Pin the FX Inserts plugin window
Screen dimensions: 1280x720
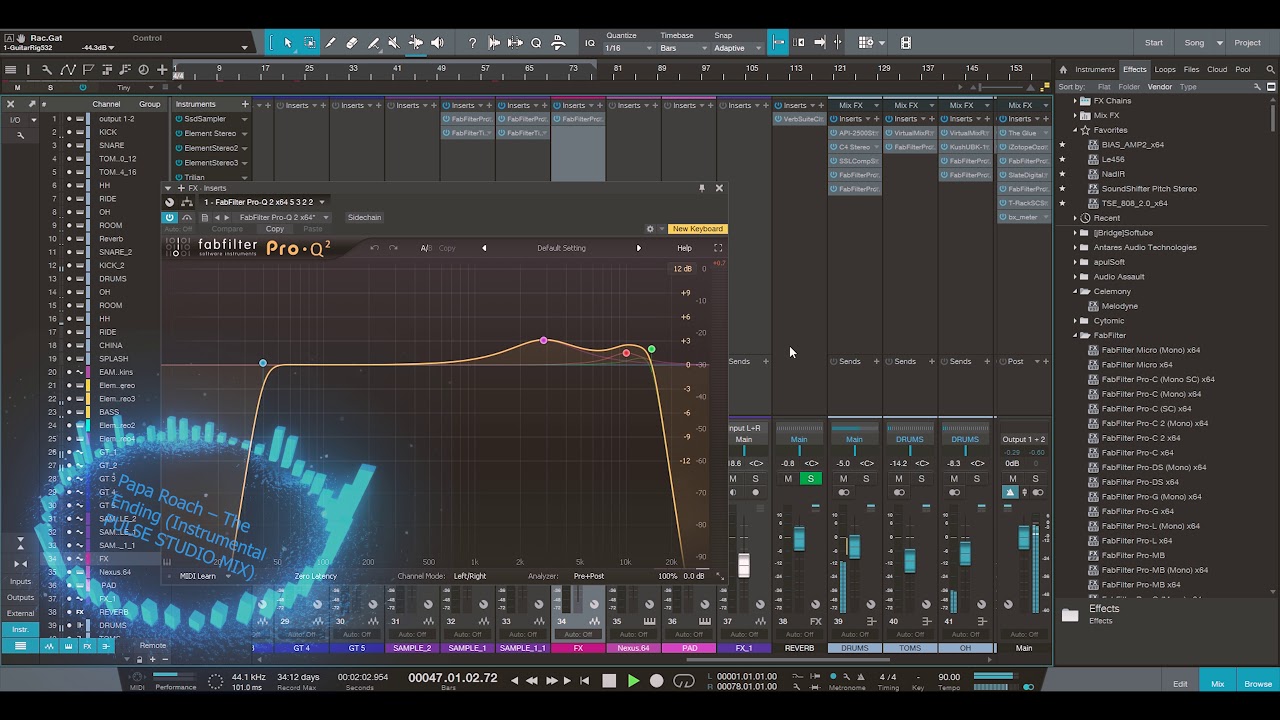702,188
